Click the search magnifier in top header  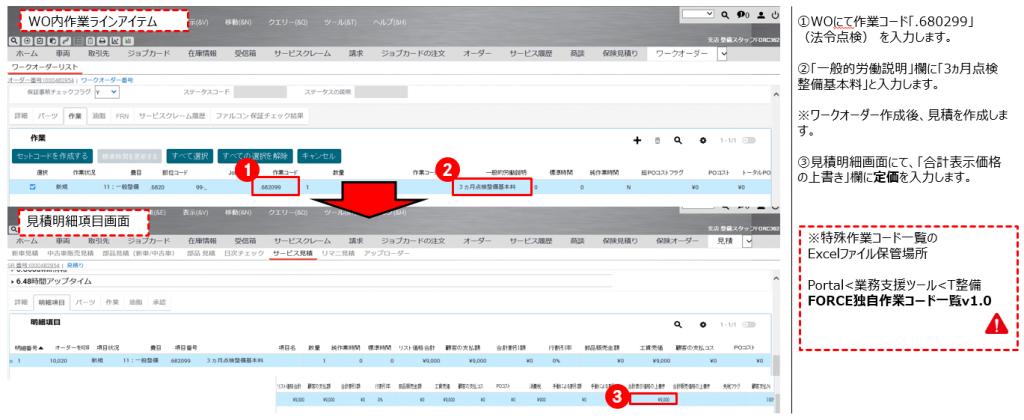tap(724, 15)
